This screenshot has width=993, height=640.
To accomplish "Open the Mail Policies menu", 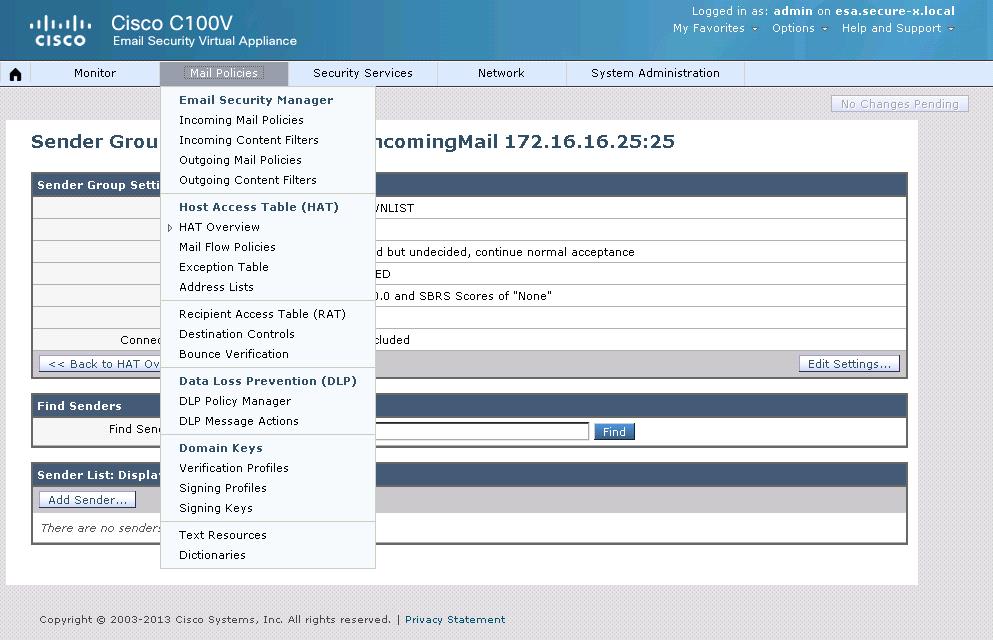I will click(224, 73).
